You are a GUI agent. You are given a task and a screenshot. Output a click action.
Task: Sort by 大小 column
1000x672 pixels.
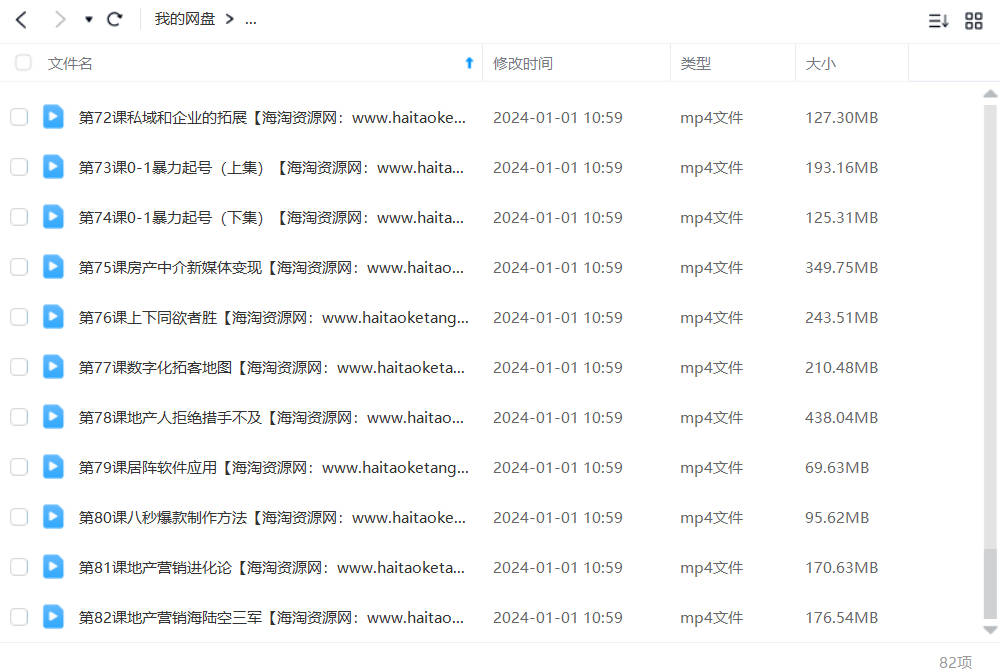click(x=820, y=63)
